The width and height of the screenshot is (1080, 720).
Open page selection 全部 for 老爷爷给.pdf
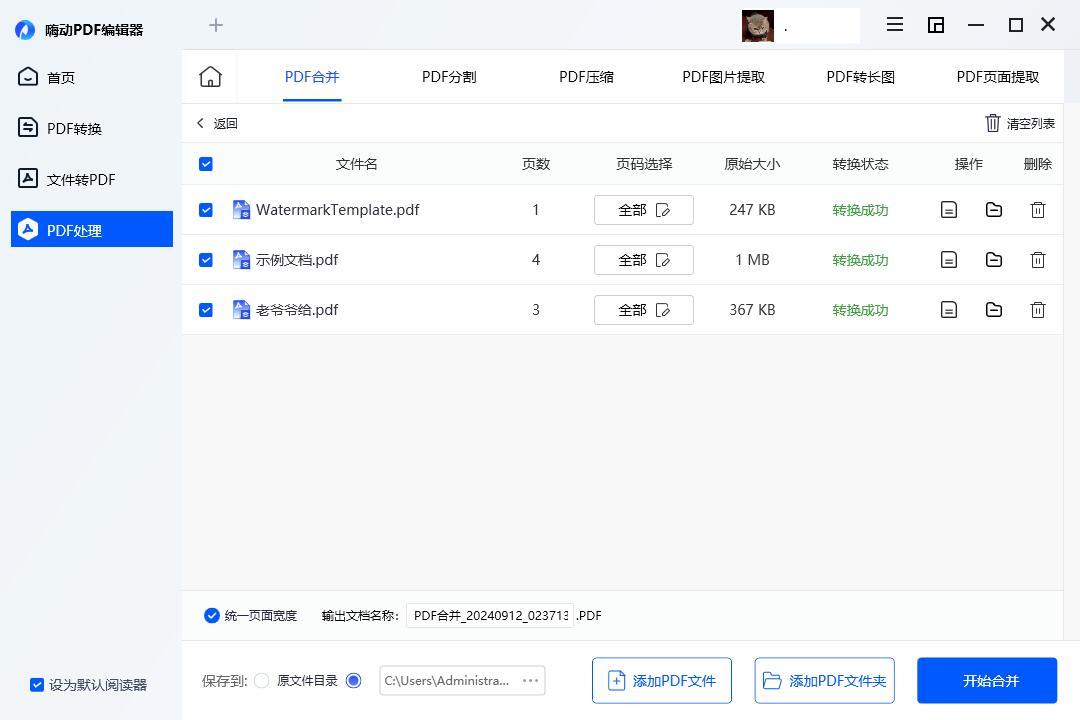643,310
